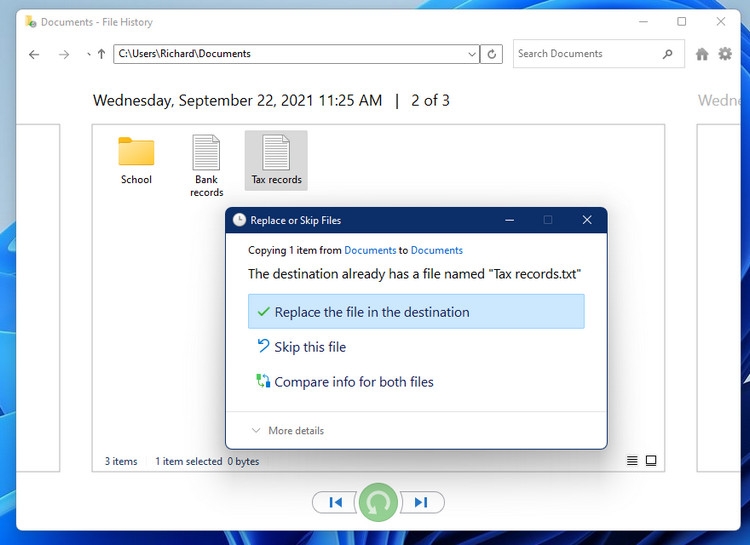The width and height of the screenshot is (750, 545).
Task: Click the File History window title icon
Action: [31, 22]
